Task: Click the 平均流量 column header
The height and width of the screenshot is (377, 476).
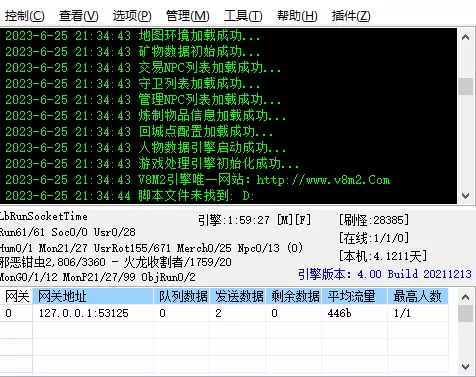Action: [x=354, y=296]
